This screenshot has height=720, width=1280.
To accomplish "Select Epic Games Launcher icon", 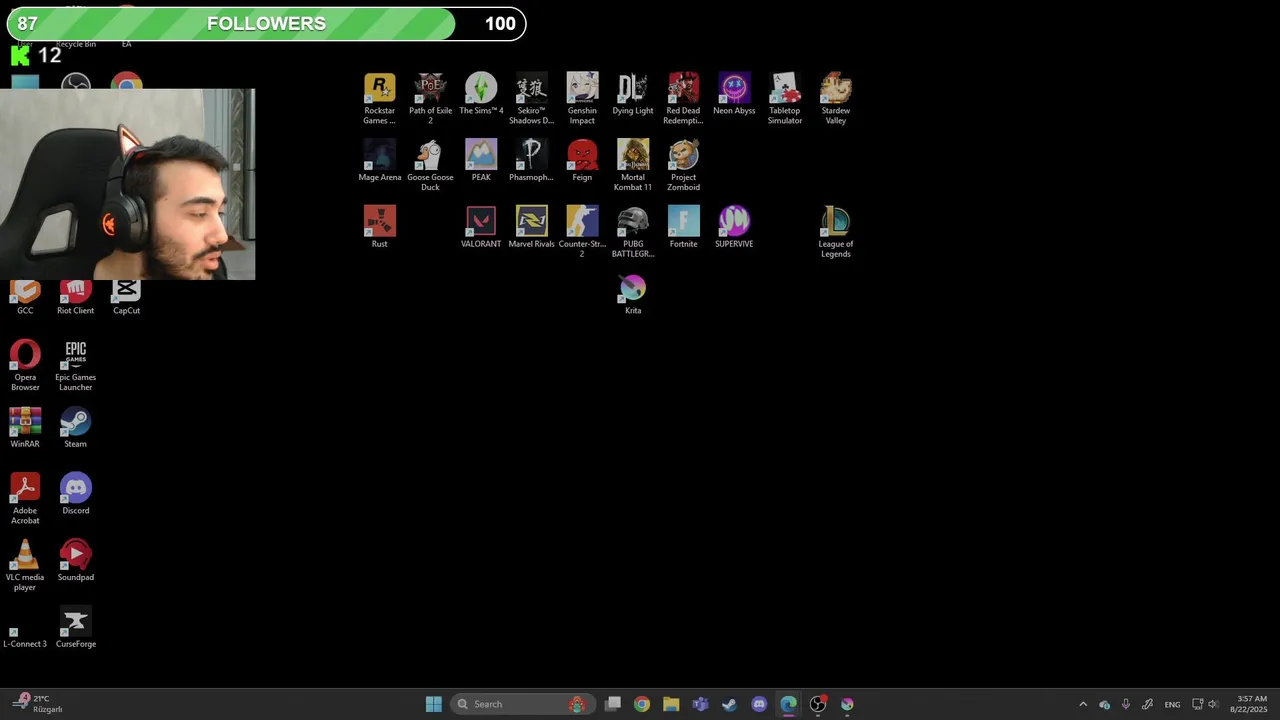I will pos(75,365).
